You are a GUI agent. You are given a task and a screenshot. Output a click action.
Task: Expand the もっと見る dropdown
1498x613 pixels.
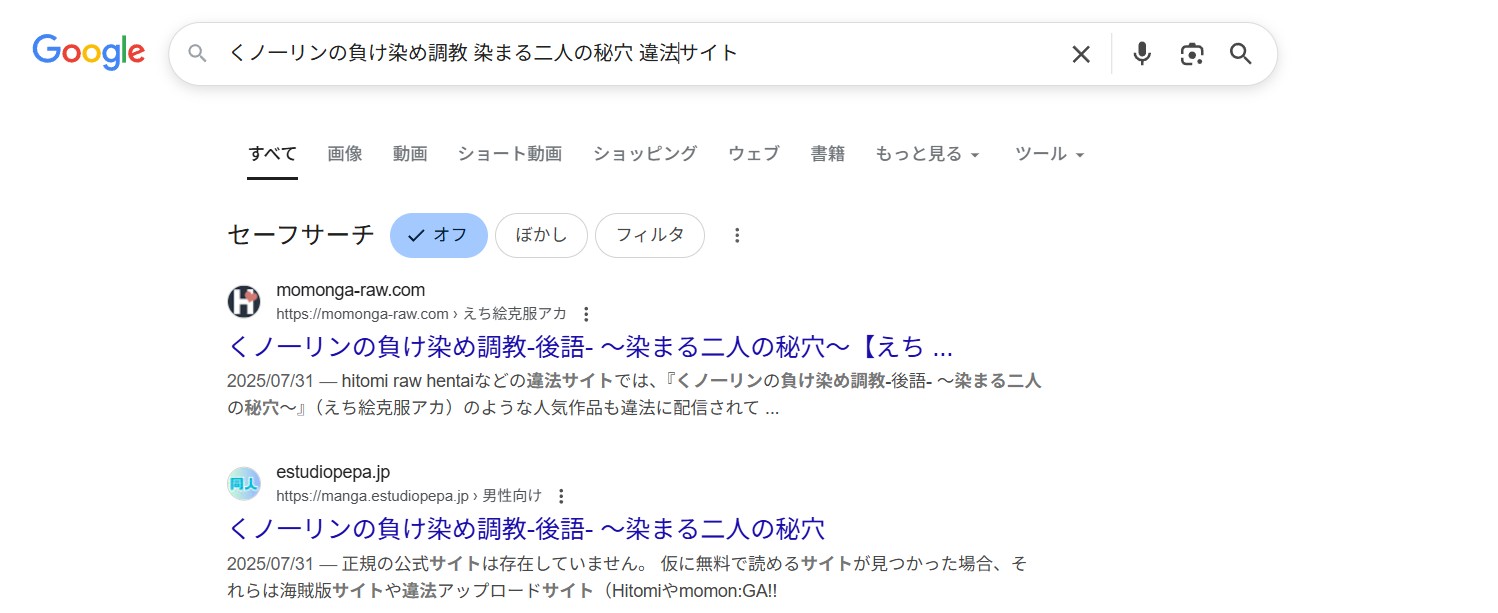(x=927, y=153)
